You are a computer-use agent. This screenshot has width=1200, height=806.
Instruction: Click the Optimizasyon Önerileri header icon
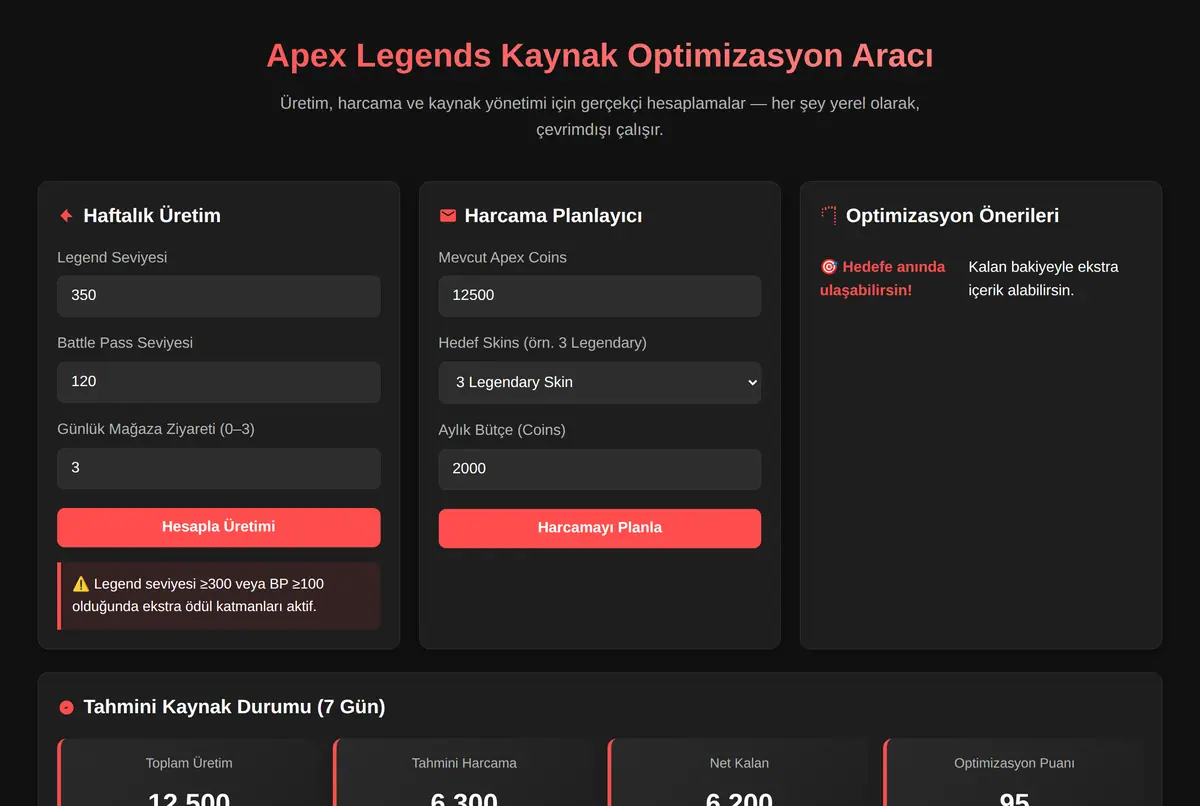(828, 216)
